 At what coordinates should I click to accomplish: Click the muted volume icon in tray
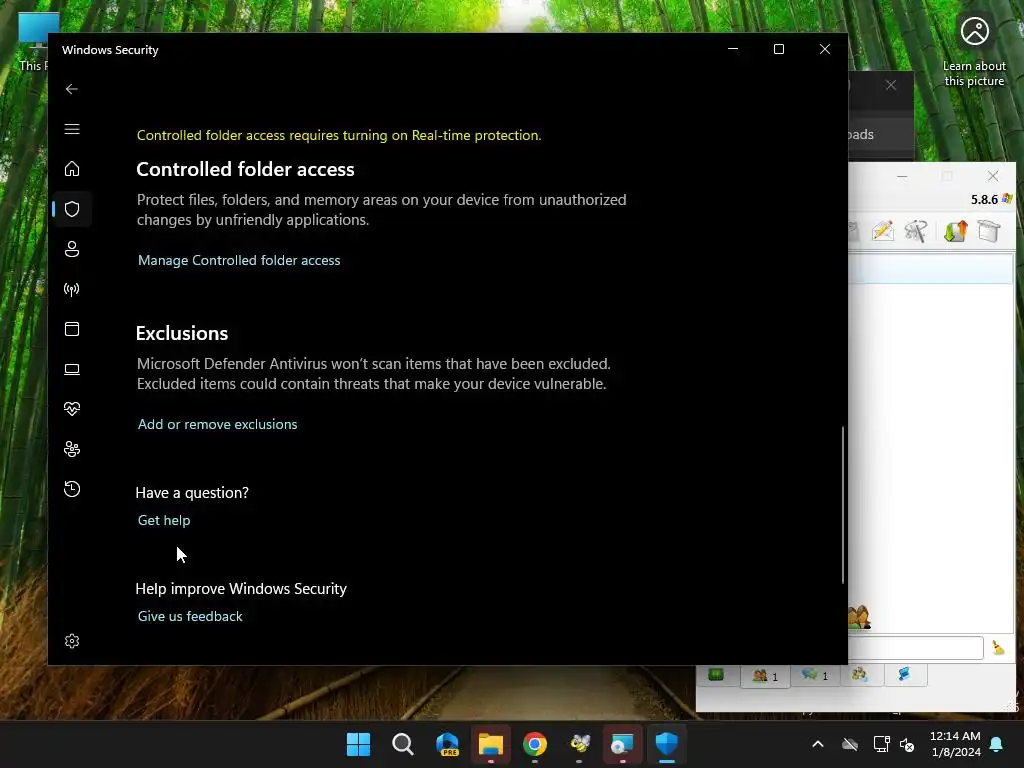907,744
